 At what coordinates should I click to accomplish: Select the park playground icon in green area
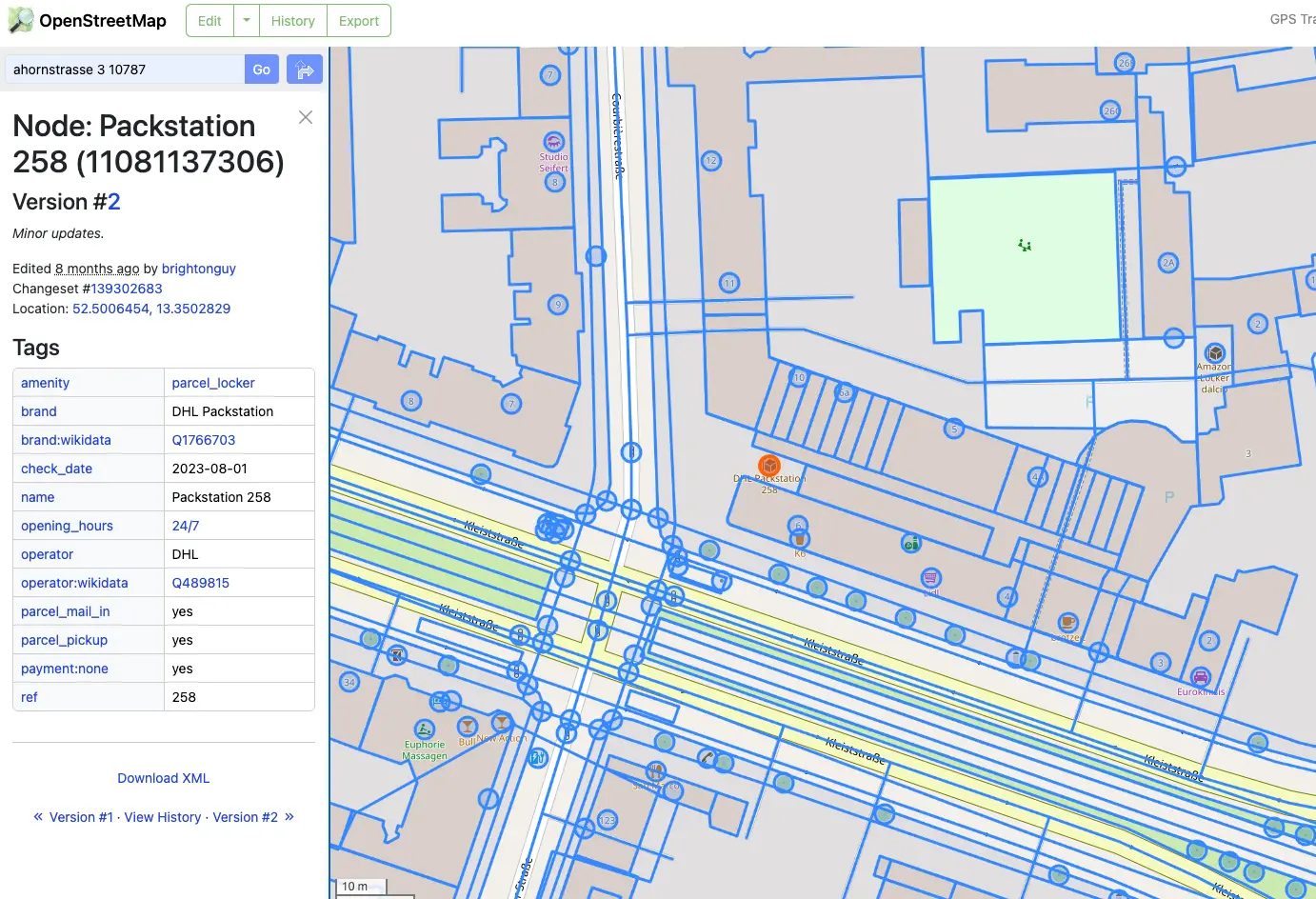coord(1025,246)
